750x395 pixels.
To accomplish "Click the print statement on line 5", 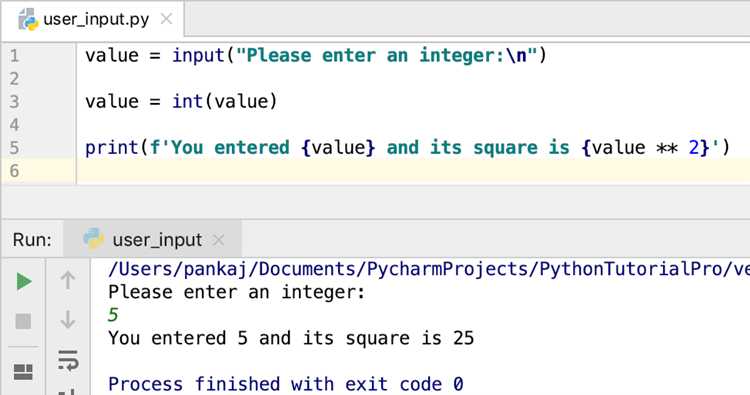I will point(408,148).
